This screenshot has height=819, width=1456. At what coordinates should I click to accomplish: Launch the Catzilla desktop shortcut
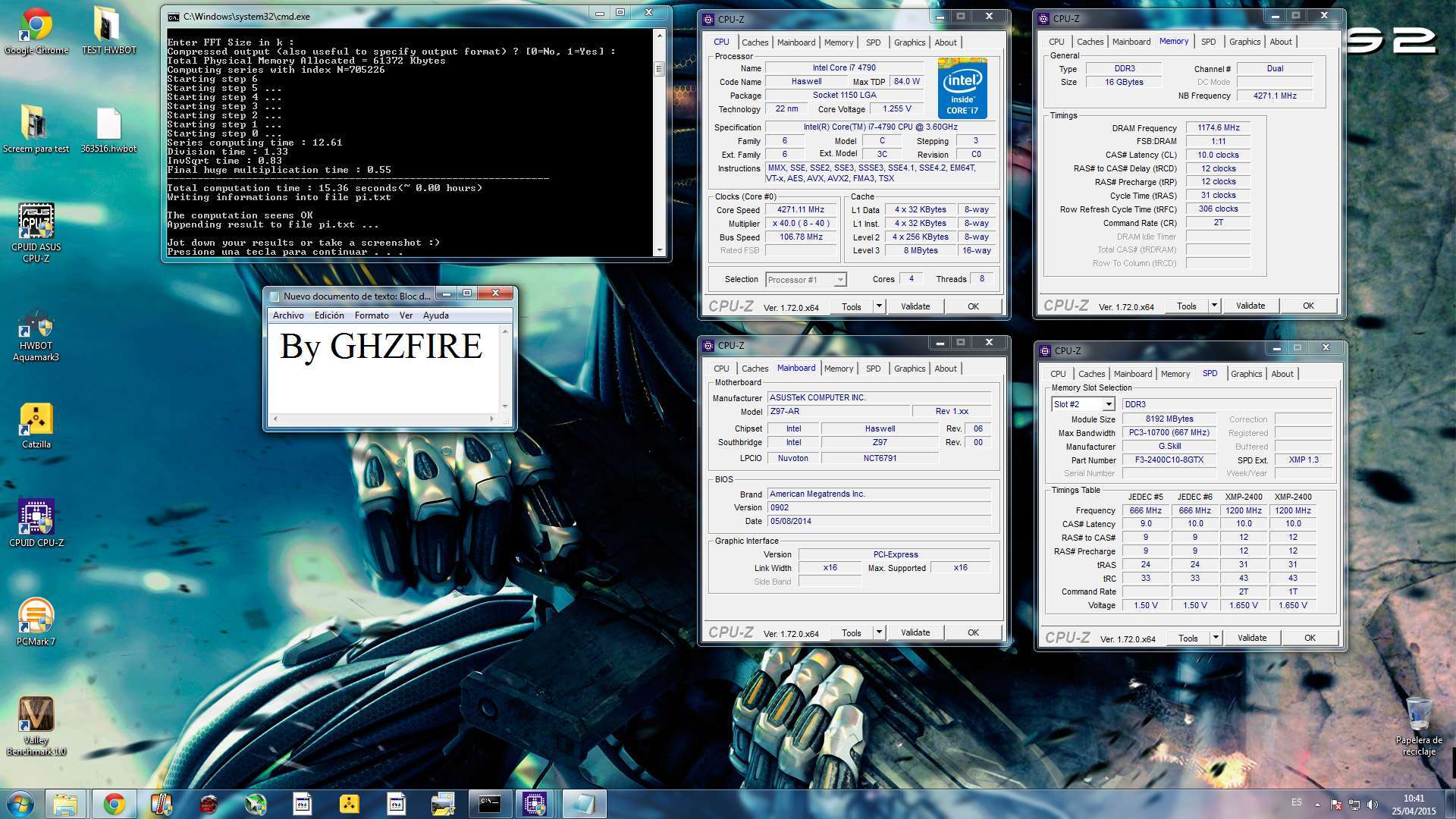click(36, 426)
